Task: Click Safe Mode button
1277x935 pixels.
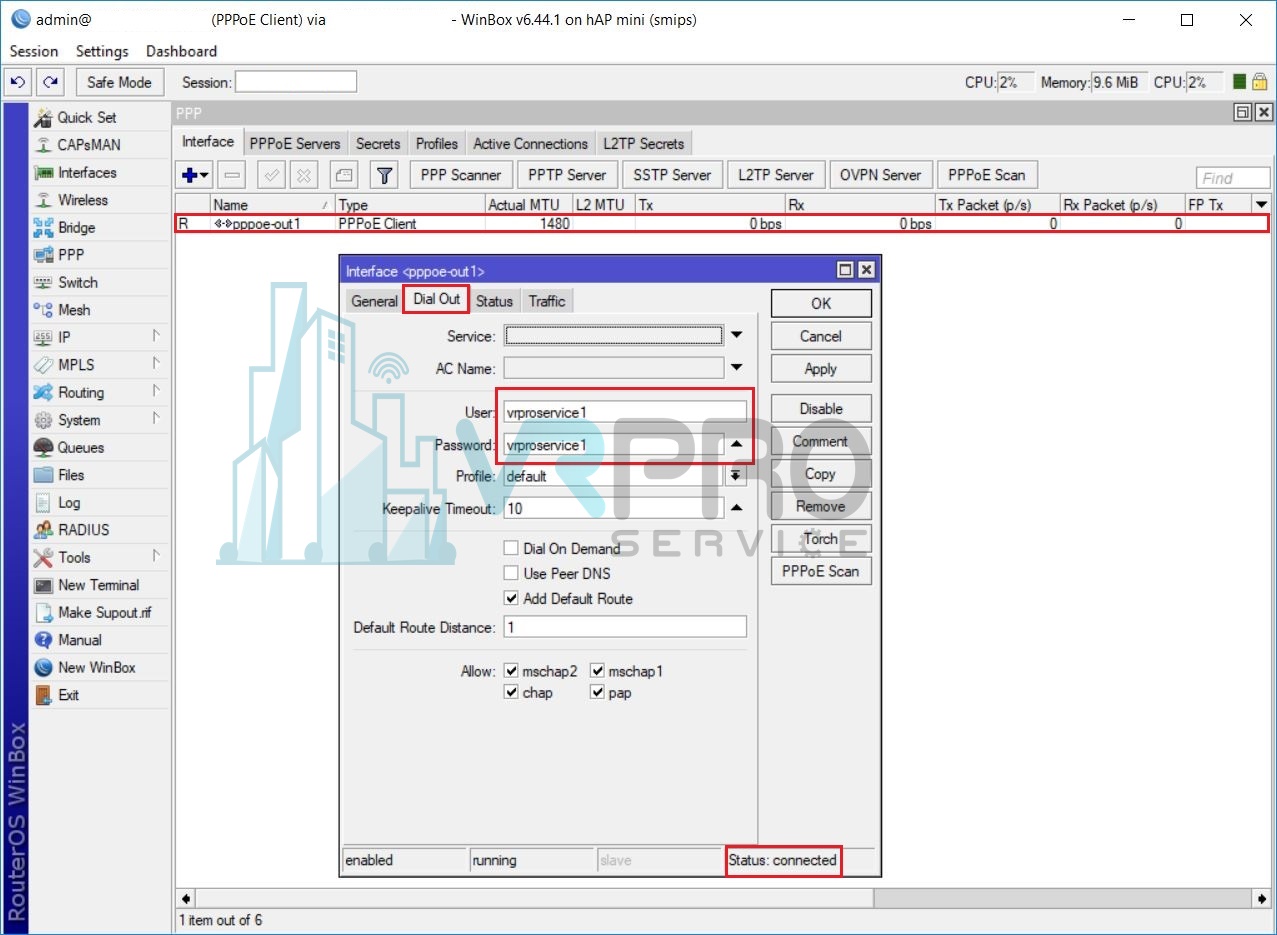Action: pos(119,82)
